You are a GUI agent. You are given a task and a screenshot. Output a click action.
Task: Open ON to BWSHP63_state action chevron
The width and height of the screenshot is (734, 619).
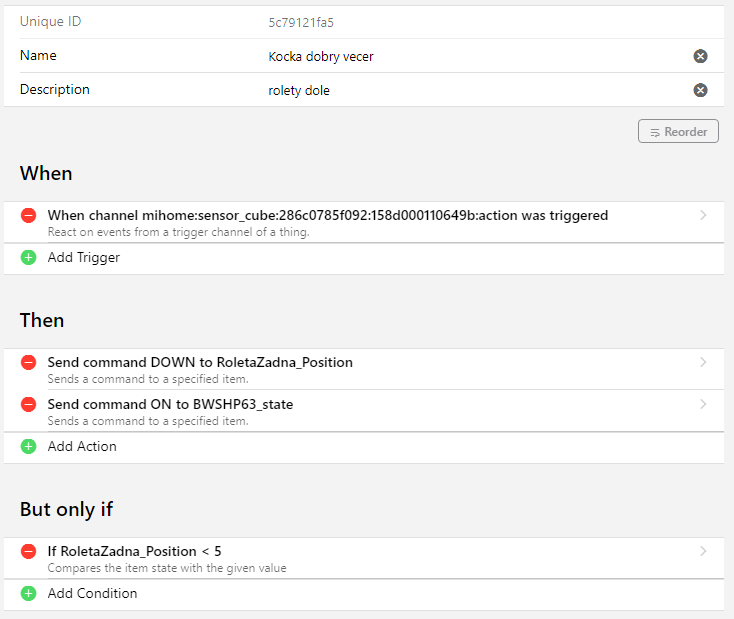pyautogui.click(x=703, y=404)
